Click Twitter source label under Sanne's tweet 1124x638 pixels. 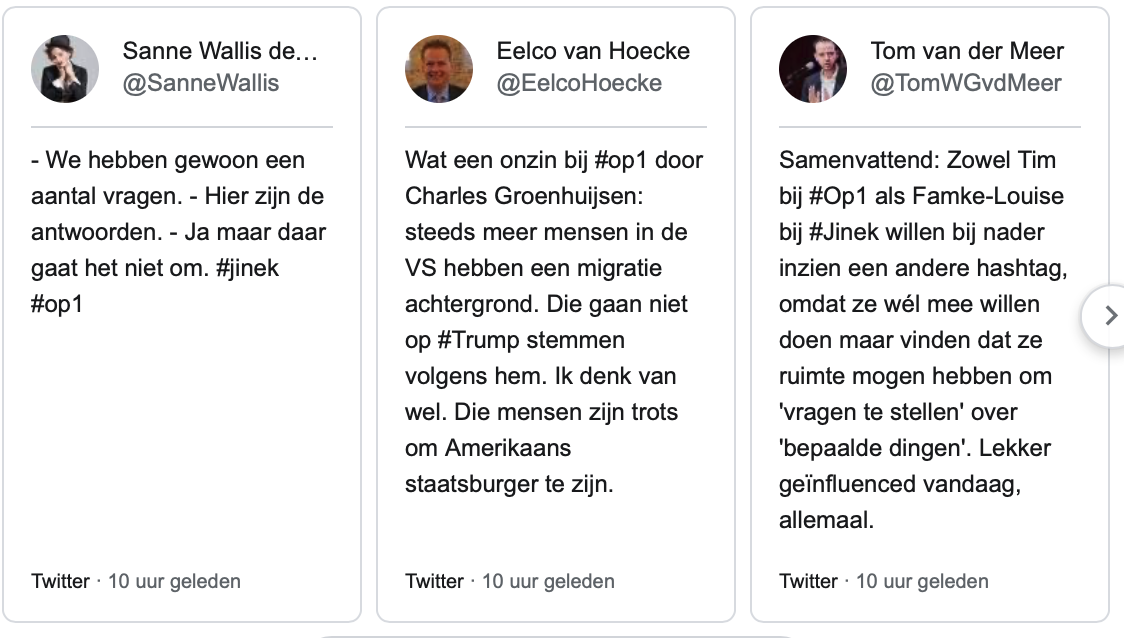pyautogui.click(x=60, y=581)
